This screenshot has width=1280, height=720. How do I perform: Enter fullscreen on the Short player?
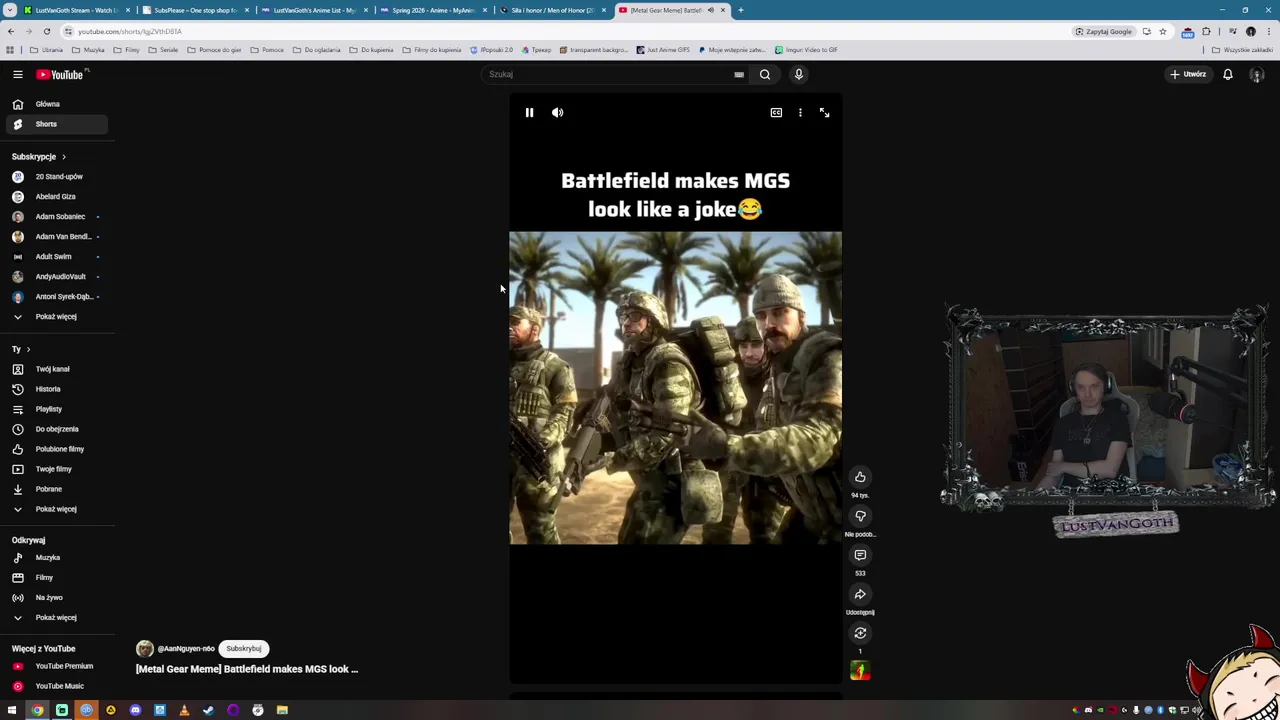824,113
